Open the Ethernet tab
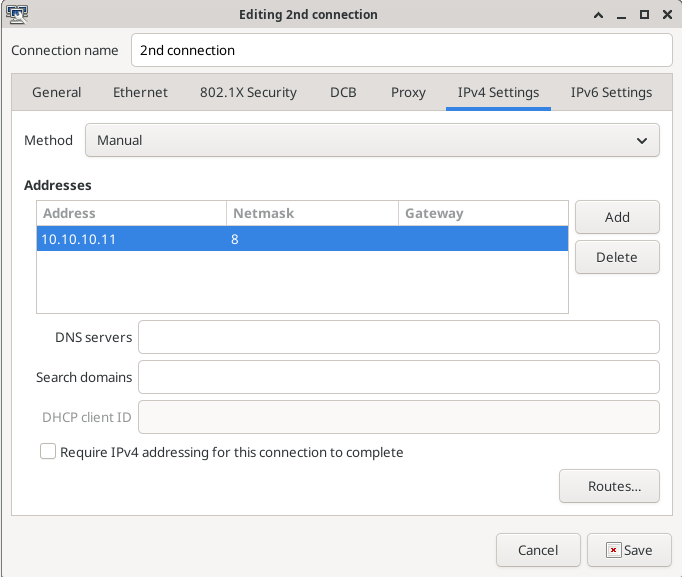 (140, 92)
